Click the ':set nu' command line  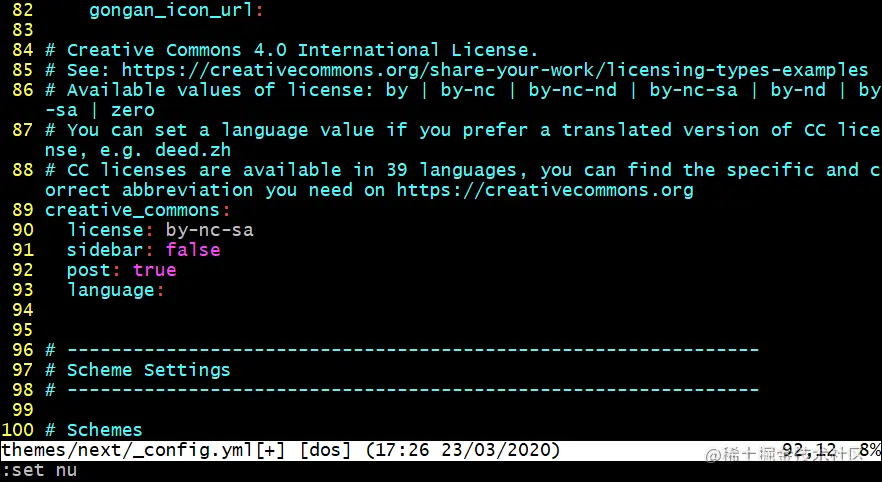[x=39, y=470]
